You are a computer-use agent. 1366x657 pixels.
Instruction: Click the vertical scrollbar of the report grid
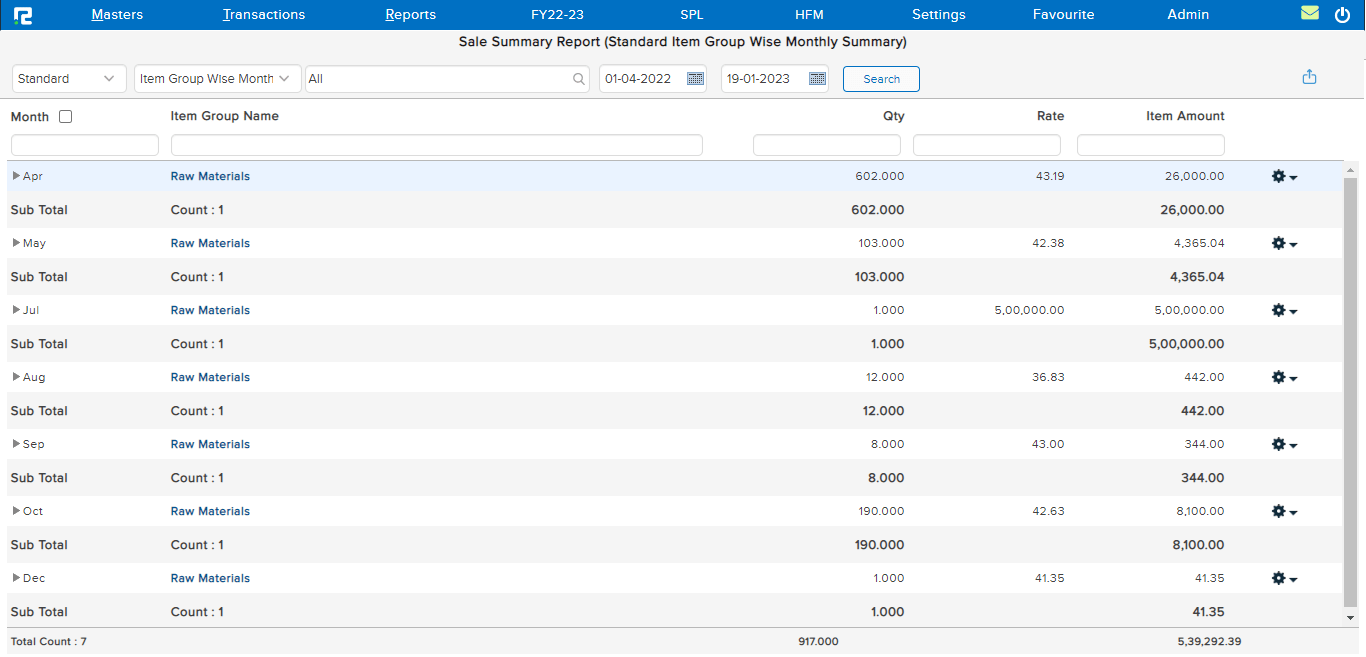(1350, 390)
